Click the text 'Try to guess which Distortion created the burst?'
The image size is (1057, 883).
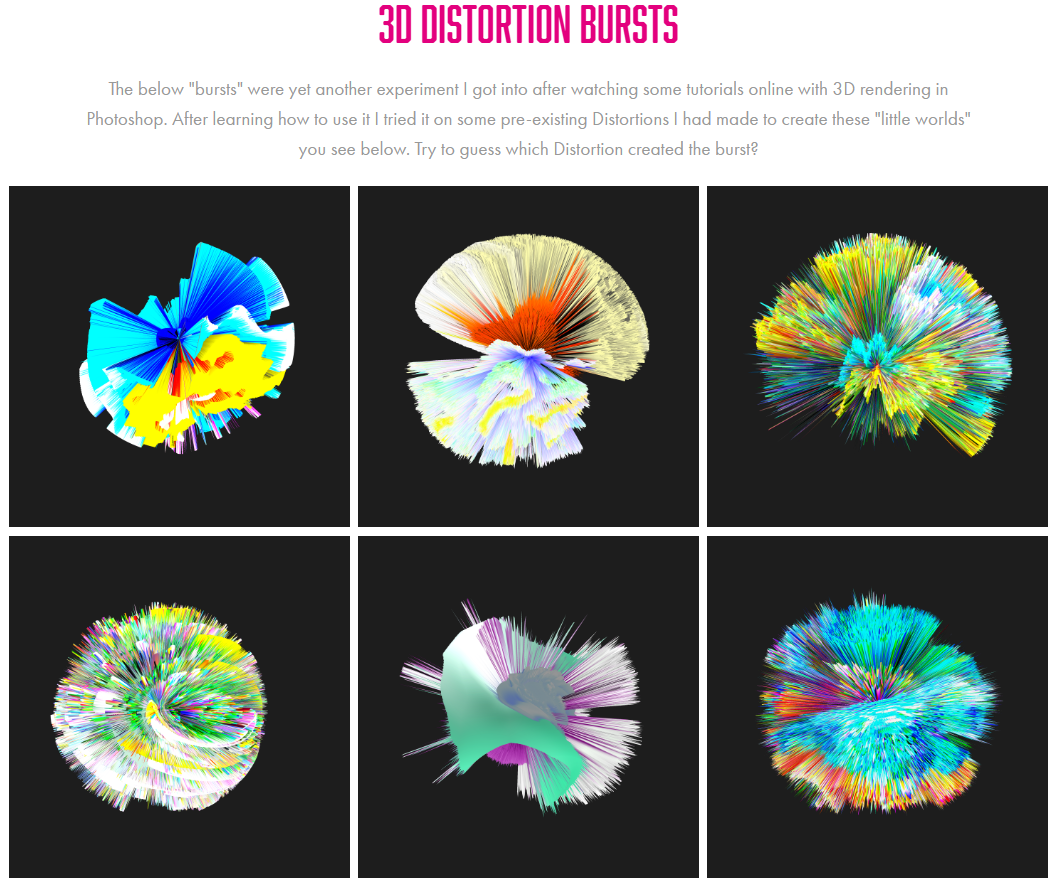pos(586,149)
